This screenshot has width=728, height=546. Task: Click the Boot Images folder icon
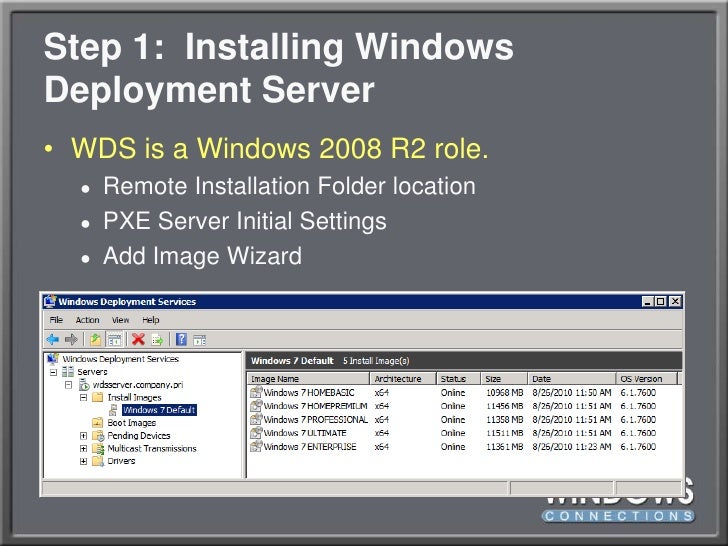98,422
